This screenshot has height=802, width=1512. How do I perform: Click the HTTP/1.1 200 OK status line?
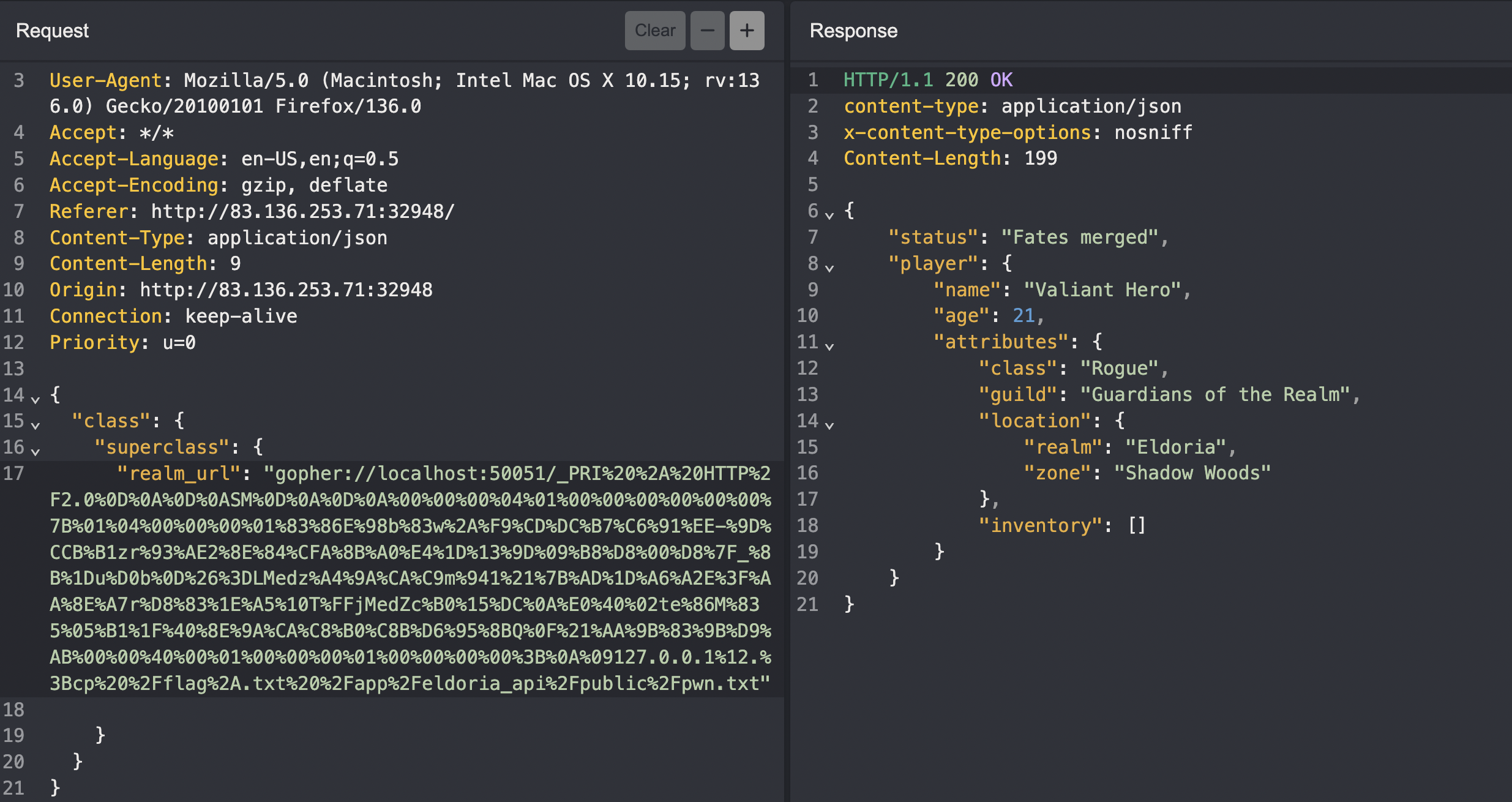927,80
